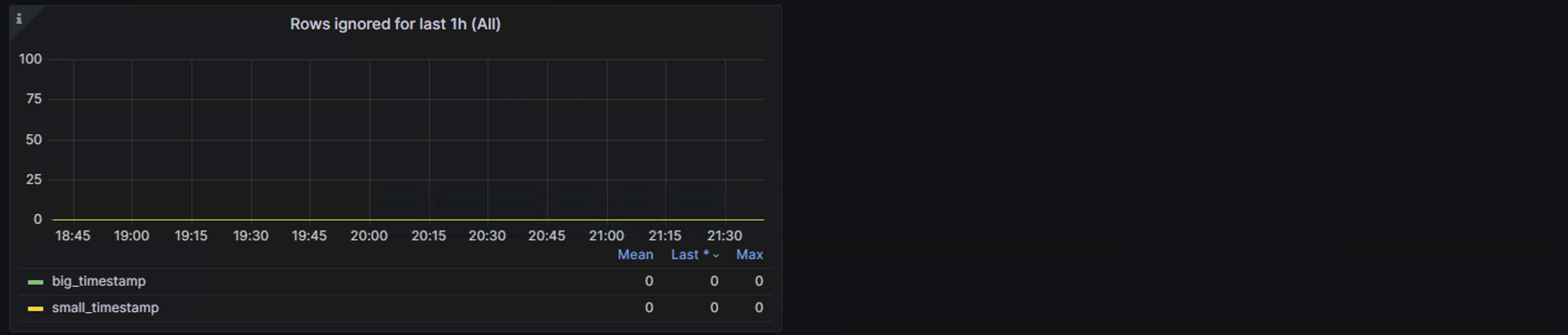Sort the legend by the Max column
Viewport: 1568px width, 335px height.
749,255
